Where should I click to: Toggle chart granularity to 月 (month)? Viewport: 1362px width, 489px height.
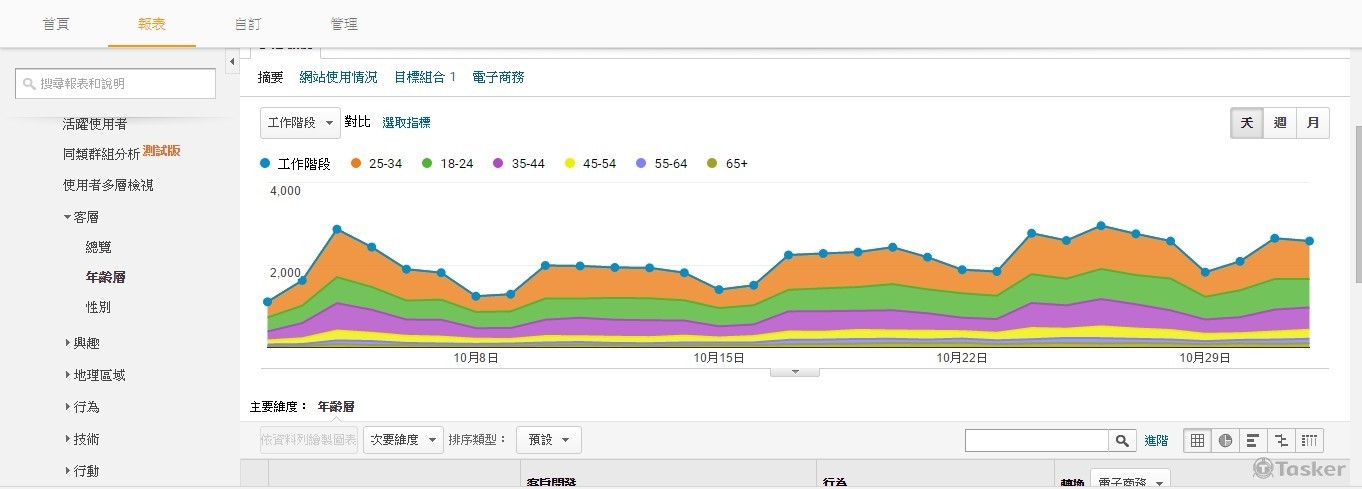click(x=1312, y=123)
